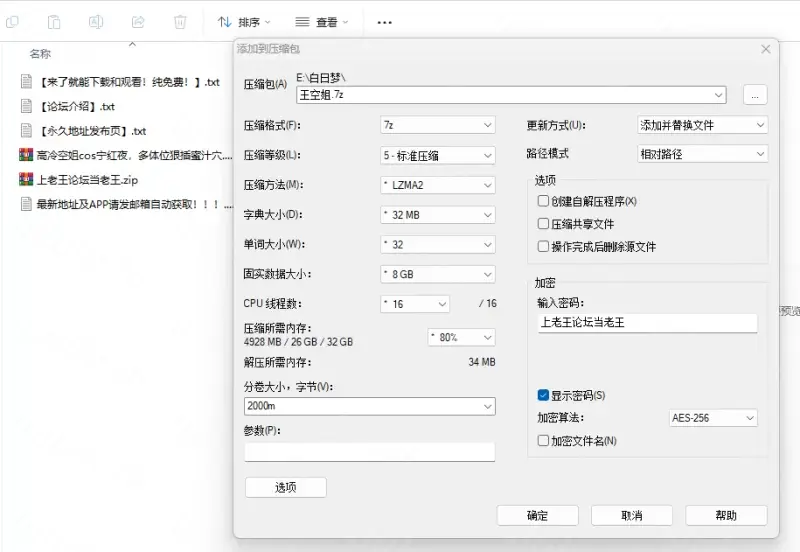Enable 创建自解压程序 checkbox
The height and width of the screenshot is (552, 800).
point(543,201)
